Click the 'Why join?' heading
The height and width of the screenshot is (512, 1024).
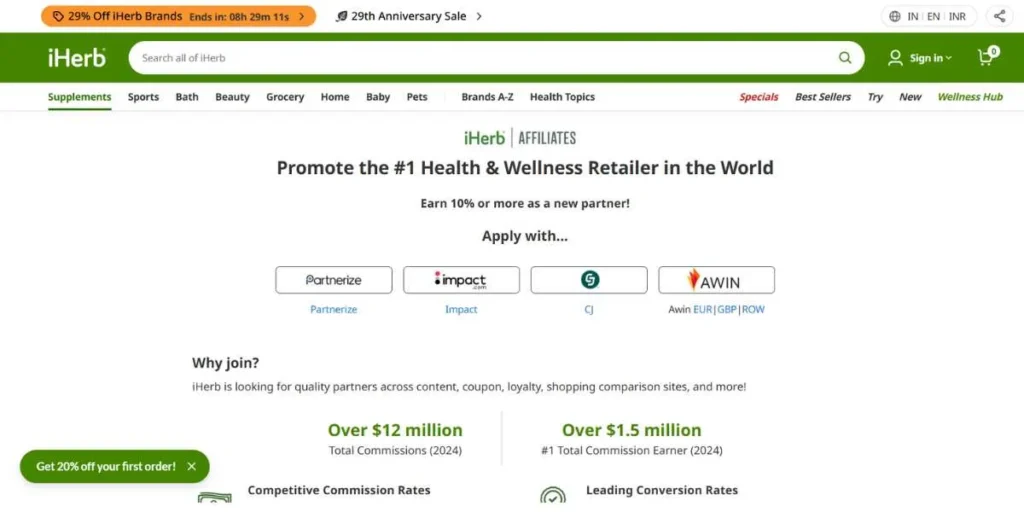pos(225,362)
